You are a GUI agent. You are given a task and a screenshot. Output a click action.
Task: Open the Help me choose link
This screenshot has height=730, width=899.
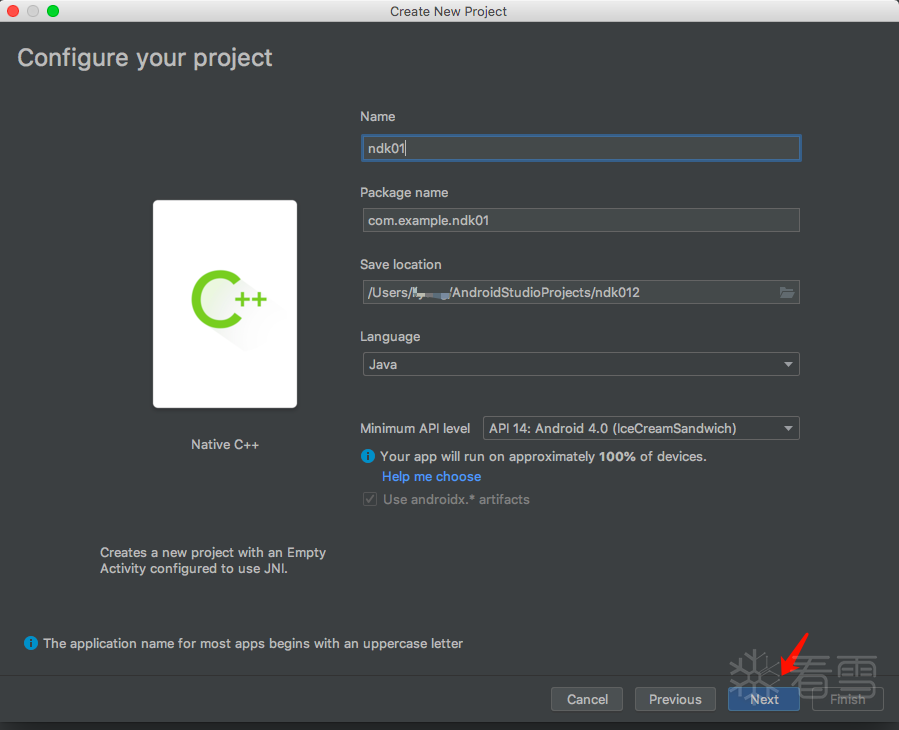coord(431,477)
